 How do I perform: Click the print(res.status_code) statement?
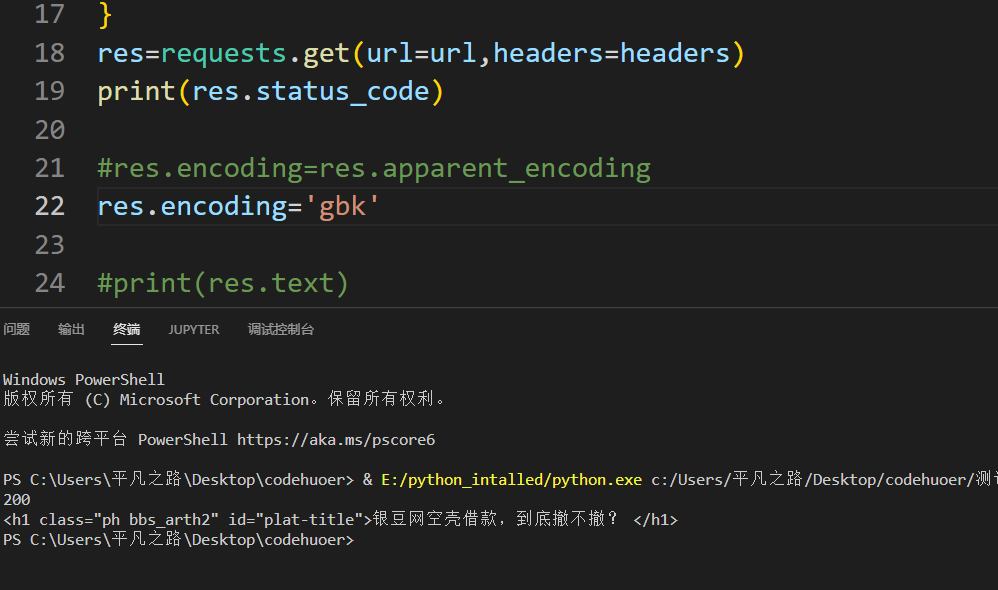click(270, 91)
